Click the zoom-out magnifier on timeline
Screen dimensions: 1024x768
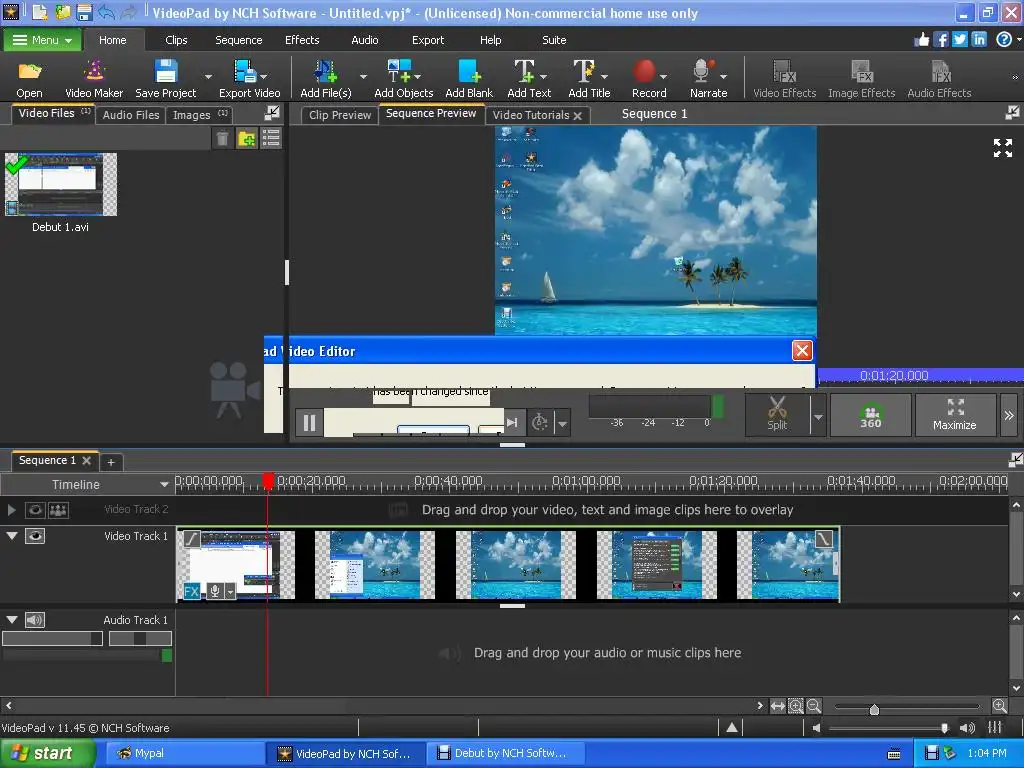pos(814,706)
